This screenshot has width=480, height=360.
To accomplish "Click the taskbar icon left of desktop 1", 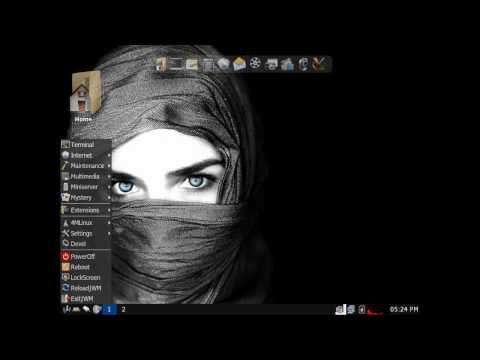I will click(x=97, y=309).
